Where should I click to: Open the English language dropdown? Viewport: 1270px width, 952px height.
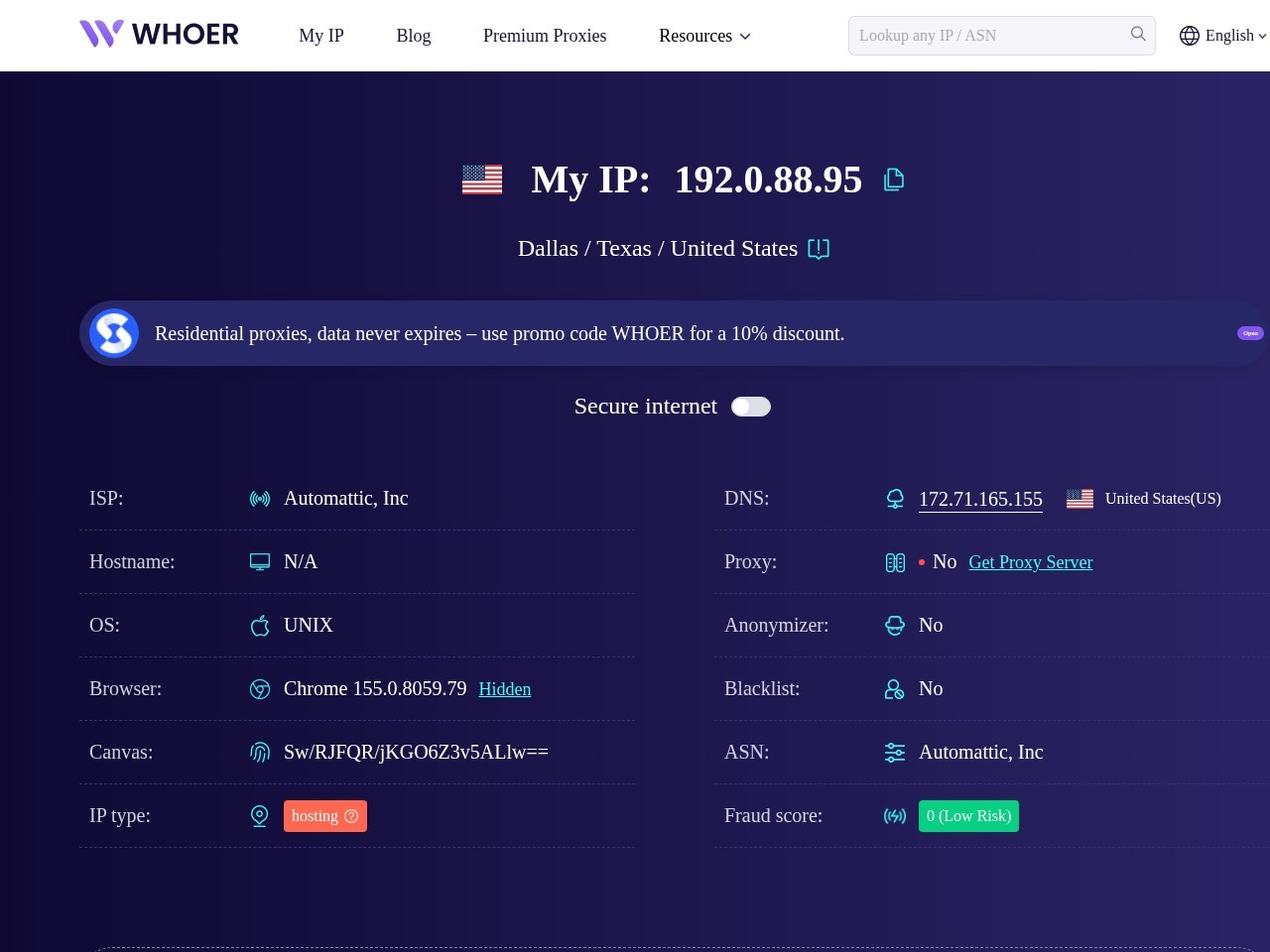pyautogui.click(x=1235, y=36)
